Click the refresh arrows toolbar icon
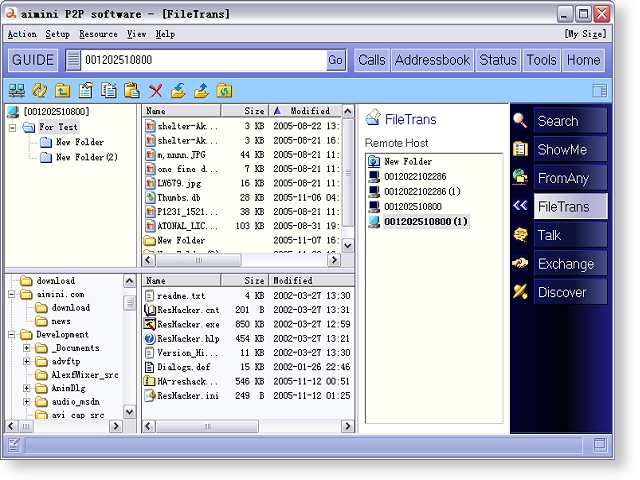 (x=40, y=91)
